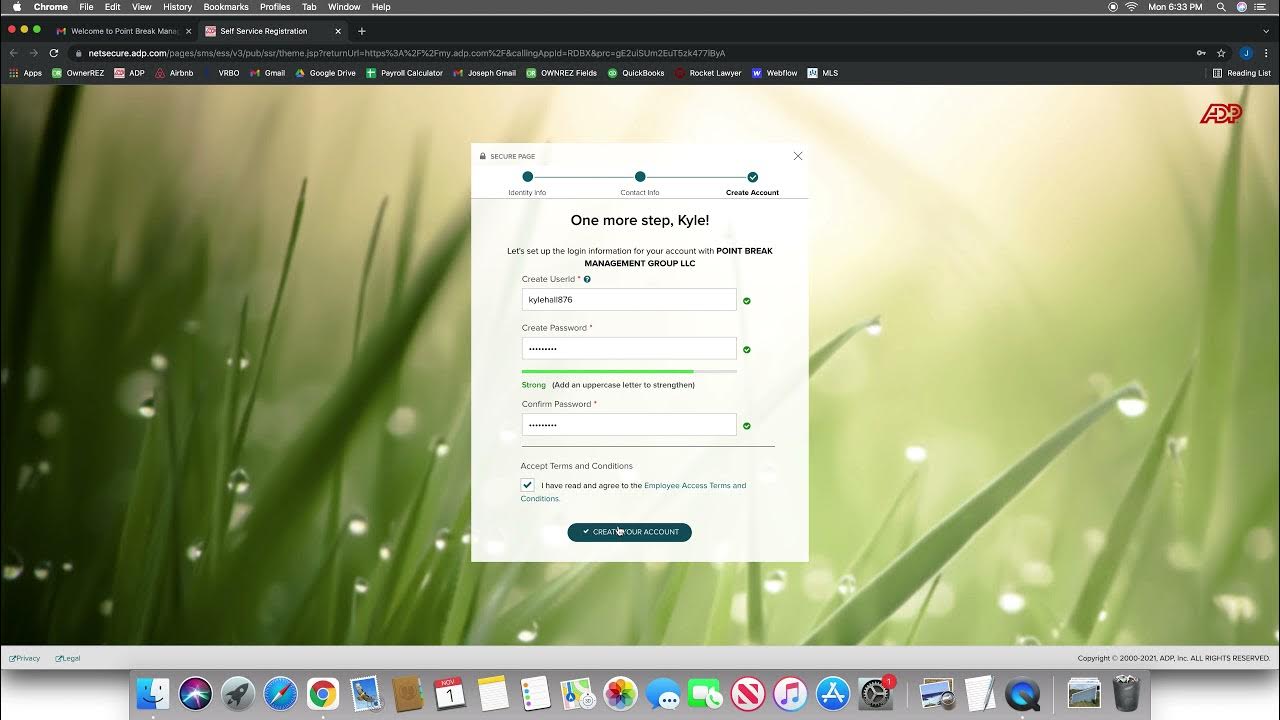Open Messages app in the dock
The width and height of the screenshot is (1280, 720).
(663, 693)
